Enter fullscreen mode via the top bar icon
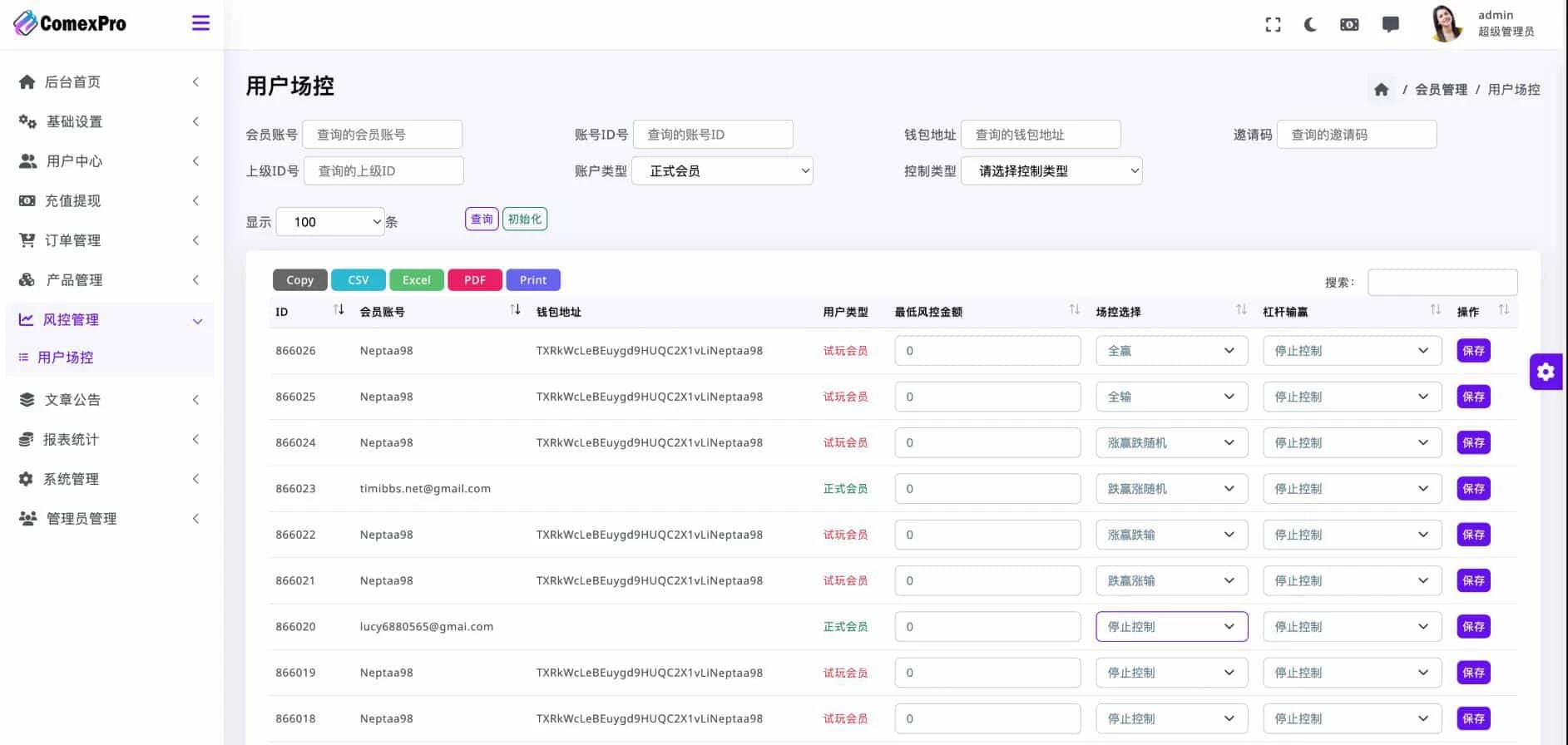 1273,25
